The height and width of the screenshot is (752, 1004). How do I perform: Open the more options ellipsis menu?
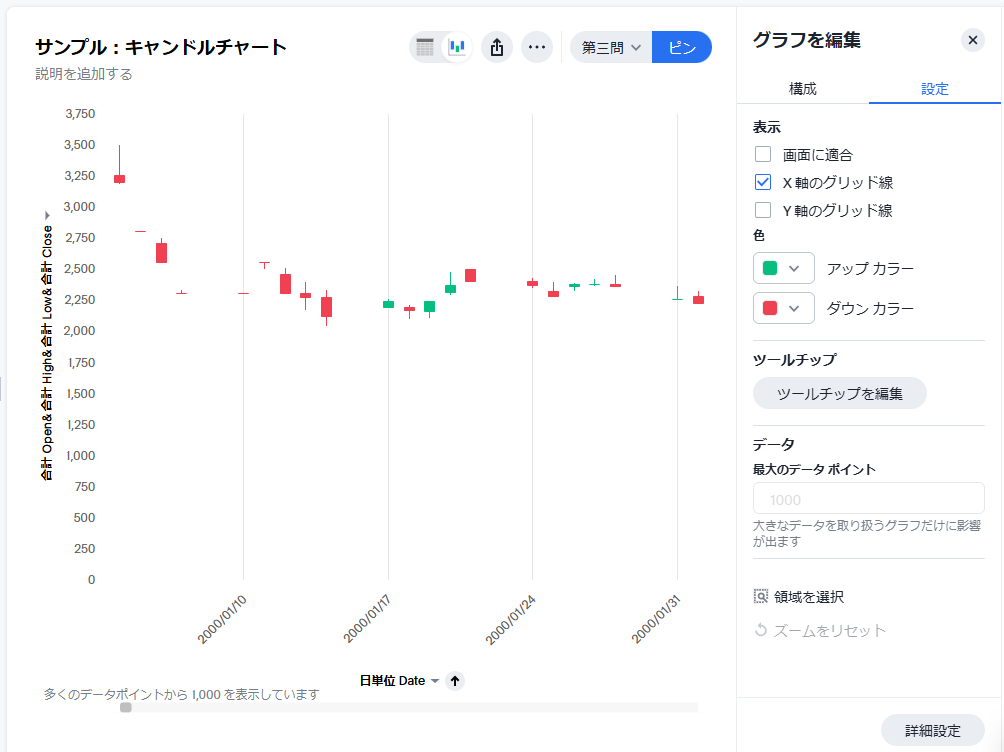point(537,47)
